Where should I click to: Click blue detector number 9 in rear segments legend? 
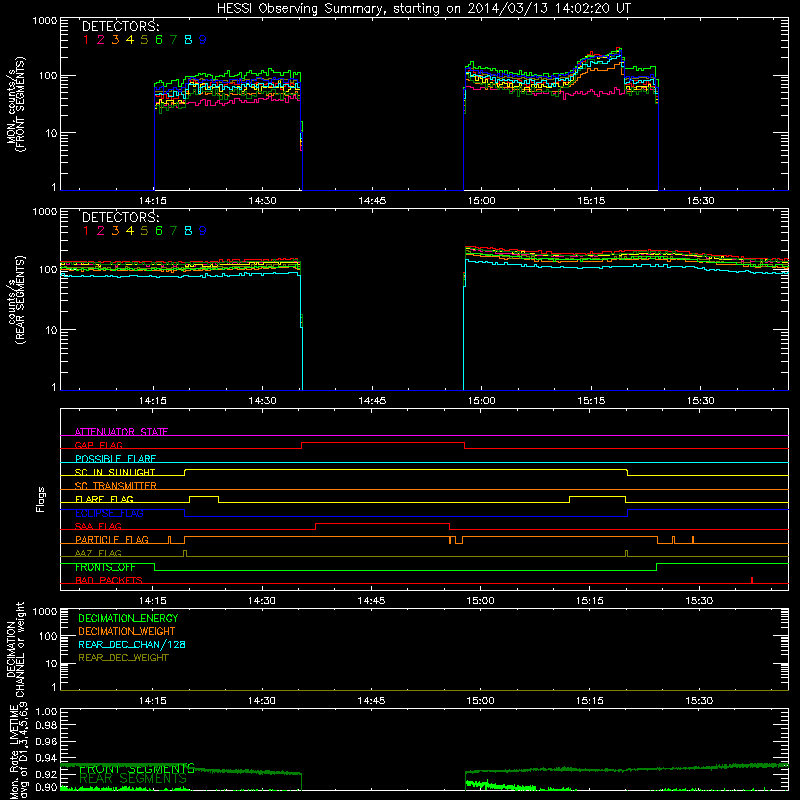203,231
